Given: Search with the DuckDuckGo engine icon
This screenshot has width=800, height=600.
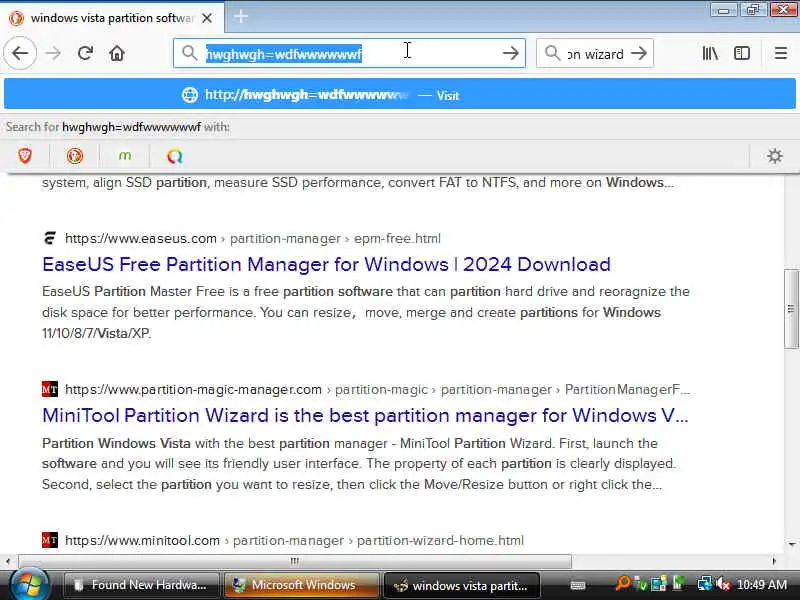Looking at the screenshot, I should click(x=75, y=156).
